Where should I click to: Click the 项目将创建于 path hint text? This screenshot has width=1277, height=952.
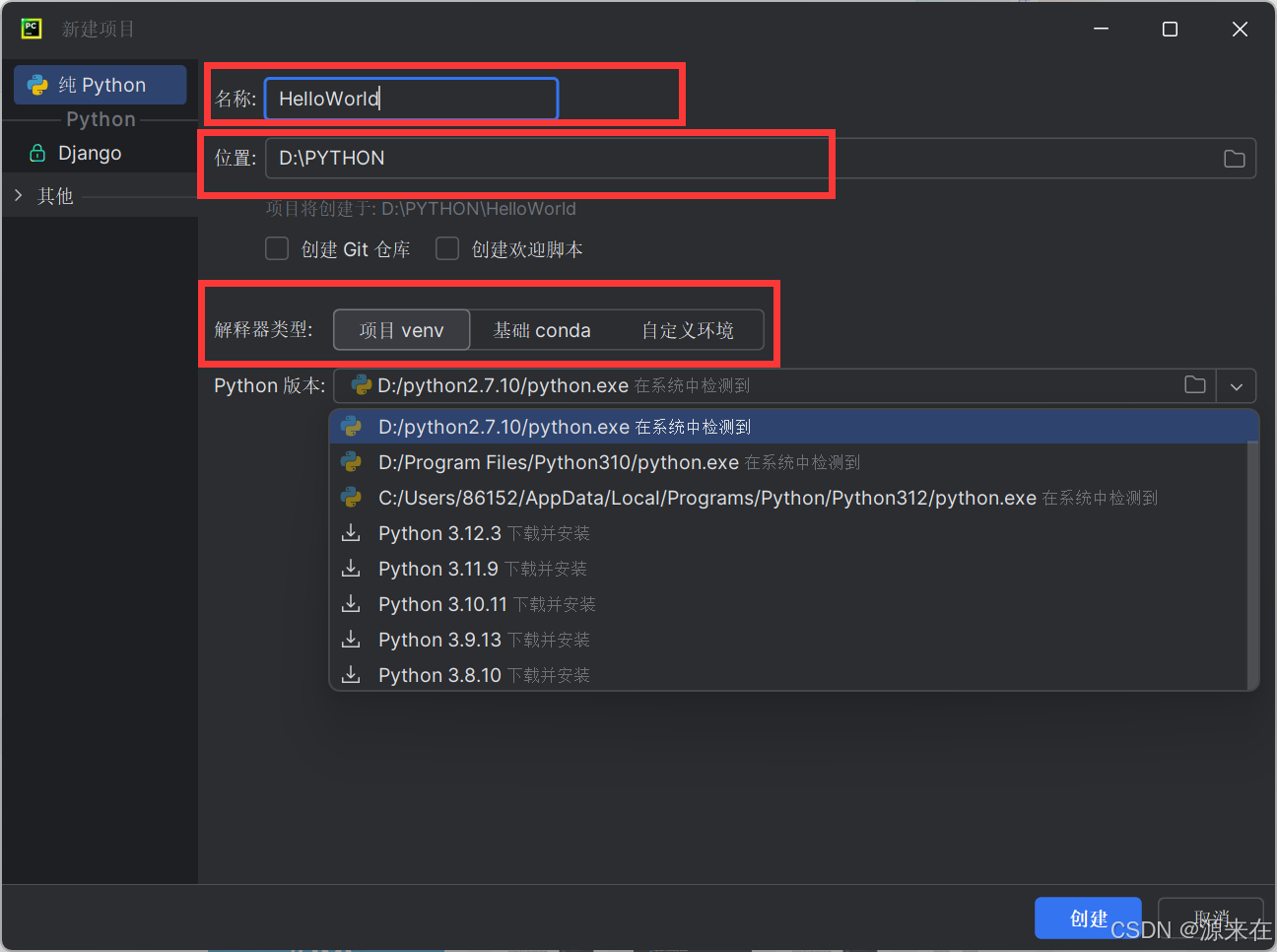tap(421, 209)
